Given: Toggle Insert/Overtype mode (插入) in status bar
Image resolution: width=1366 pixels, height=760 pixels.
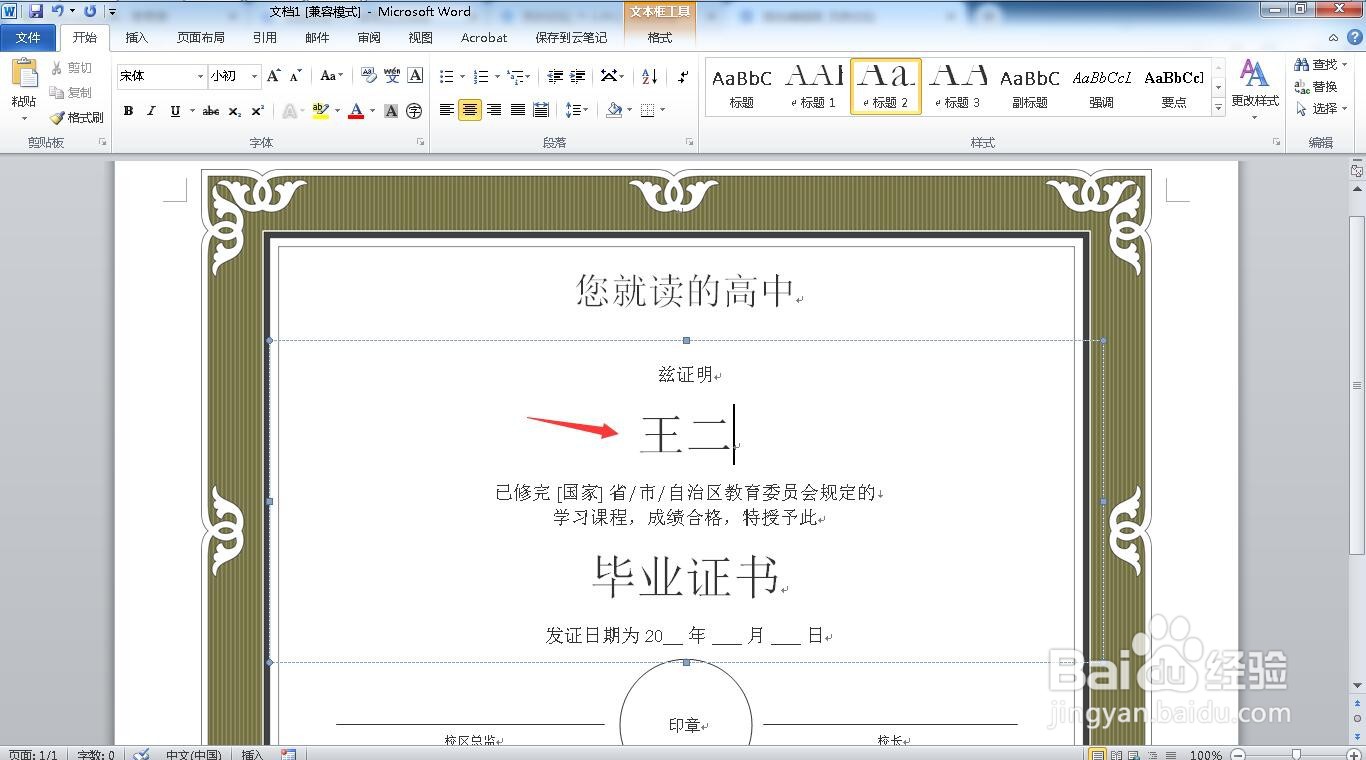Looking at the screenshot, I should (253, 754).
